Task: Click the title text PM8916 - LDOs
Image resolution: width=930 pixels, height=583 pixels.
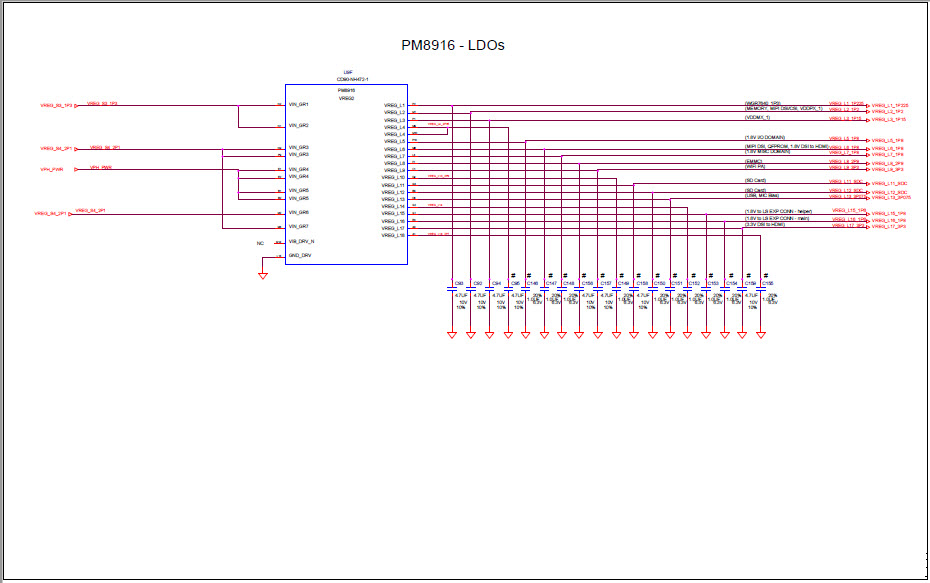Action: (x=452, y=44)
